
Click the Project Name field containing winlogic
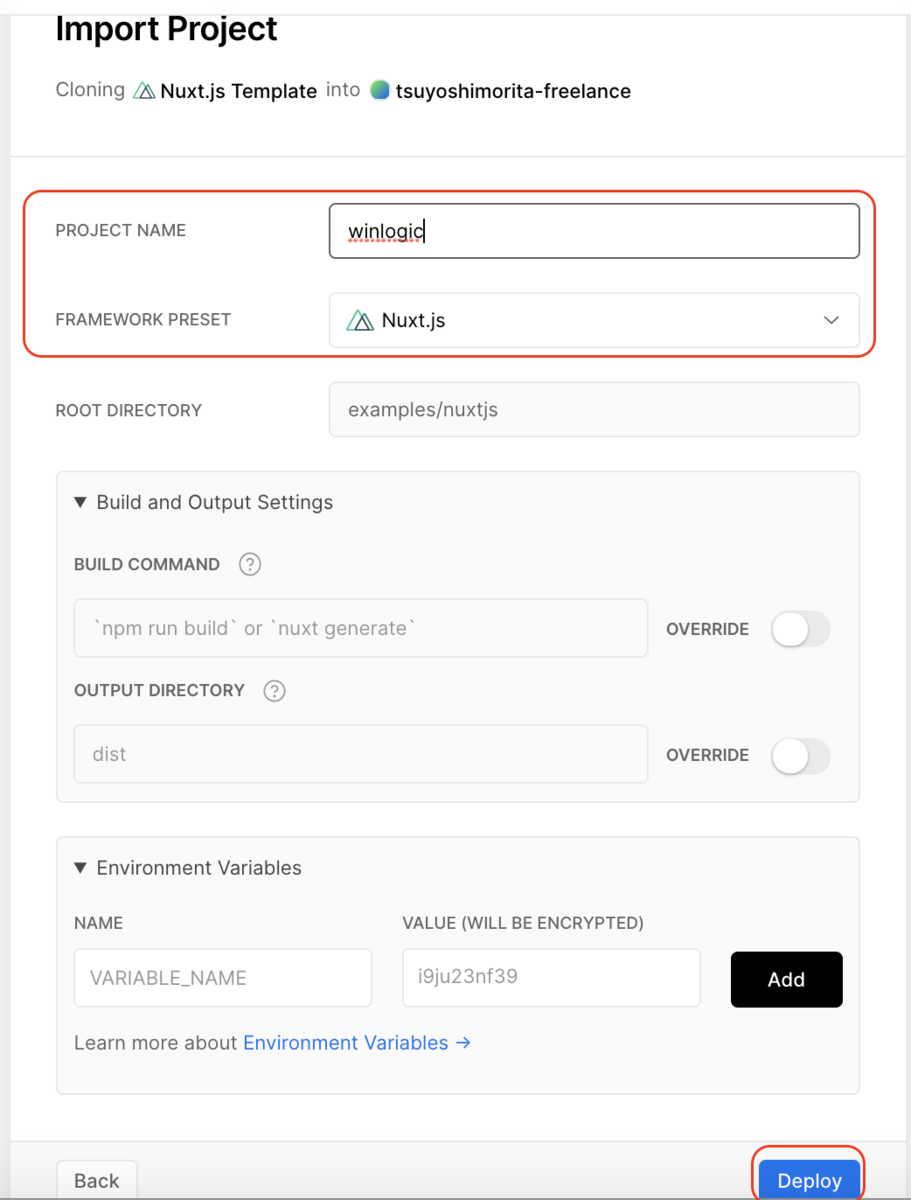point(594,231)
